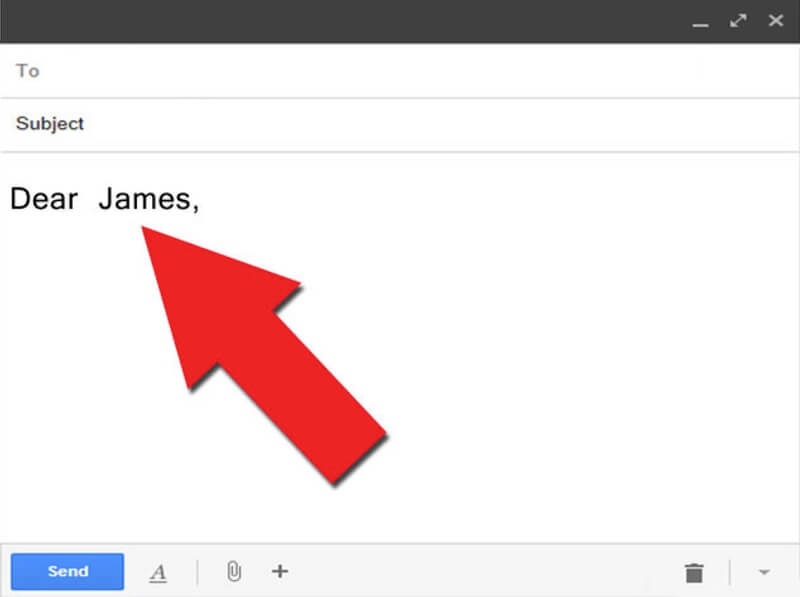Discard the draft using the trash icon
This screenshot has height=597, width=800.
pyautogui.click(x=694, y=573)
